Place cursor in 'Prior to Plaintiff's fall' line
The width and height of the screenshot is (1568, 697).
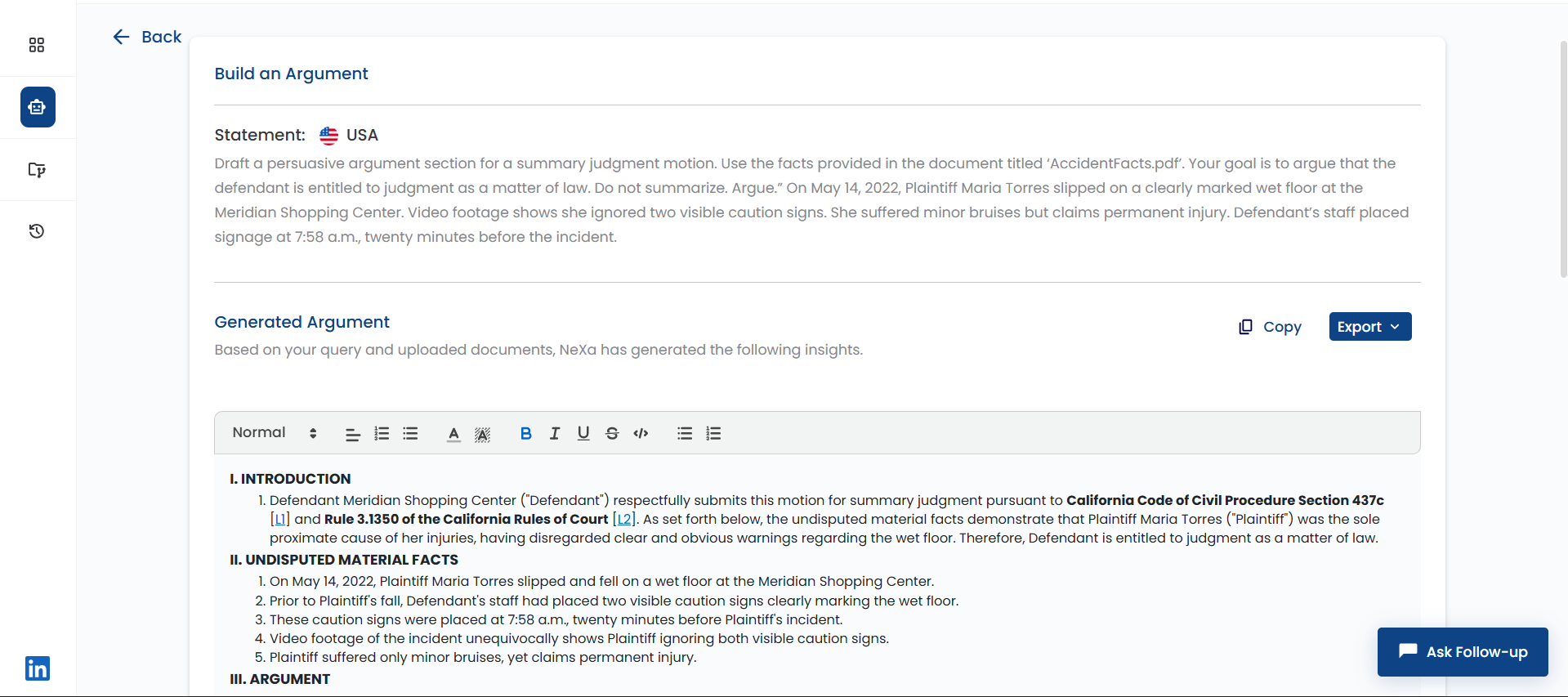point(614,601)
